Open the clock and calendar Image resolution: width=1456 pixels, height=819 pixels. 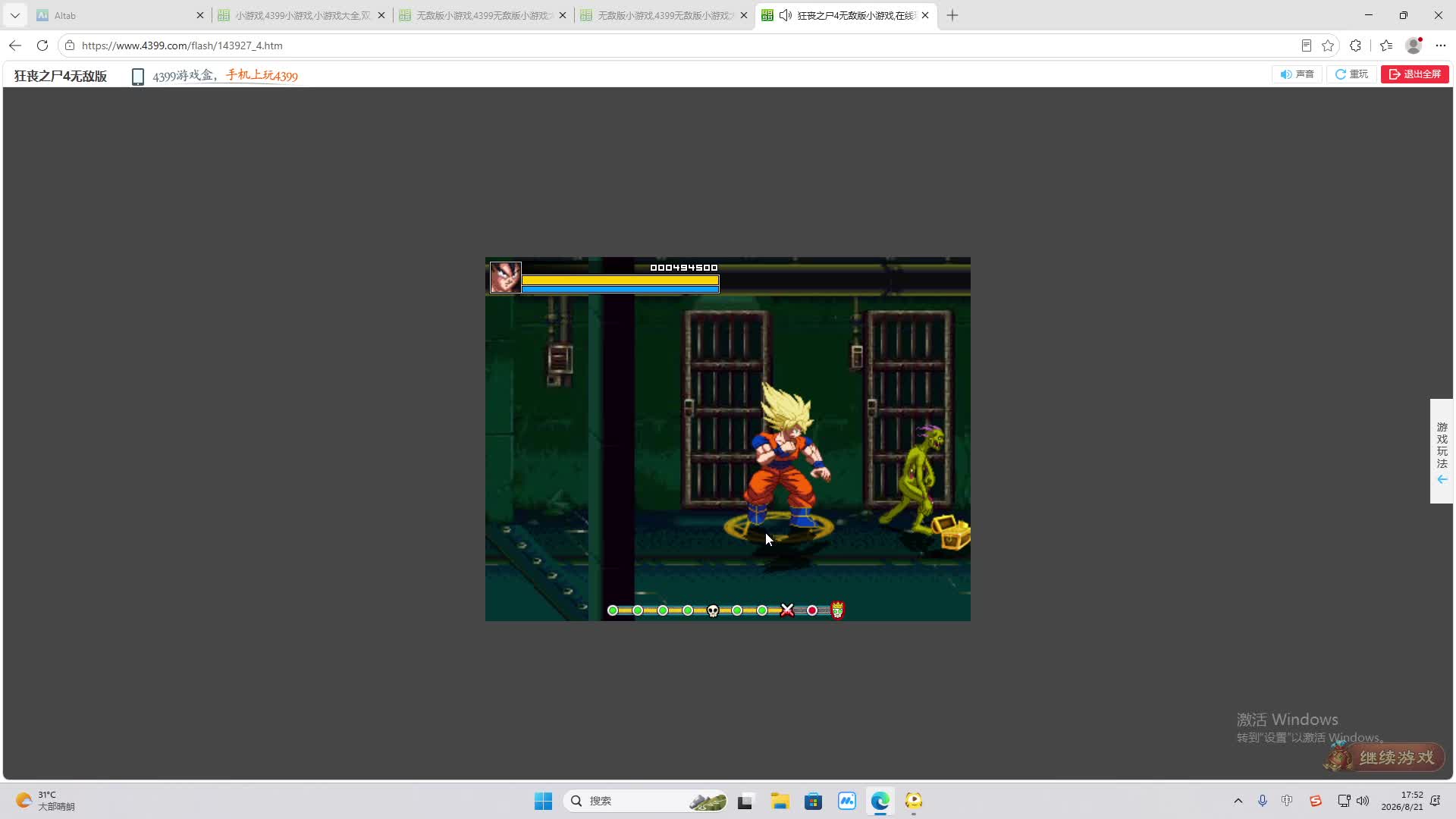1402,801
